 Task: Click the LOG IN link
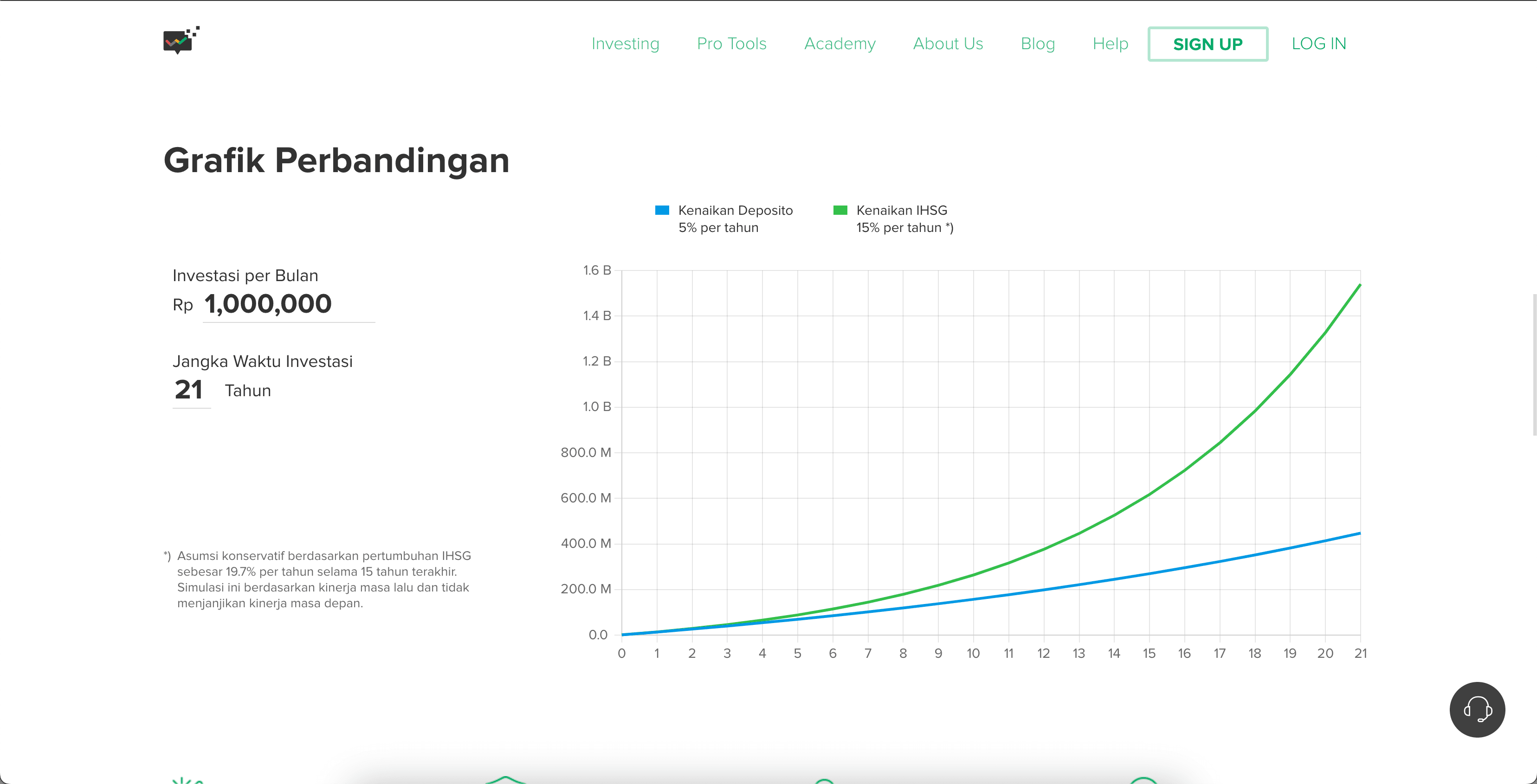click(x=1318, y=44)
